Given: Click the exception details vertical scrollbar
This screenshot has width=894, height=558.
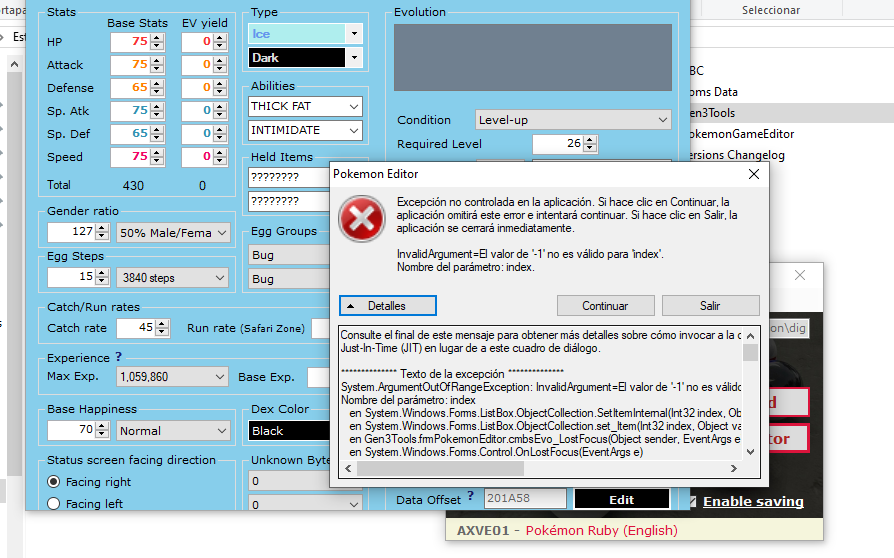Looking at the screenshot, I should tap(750, 400).
